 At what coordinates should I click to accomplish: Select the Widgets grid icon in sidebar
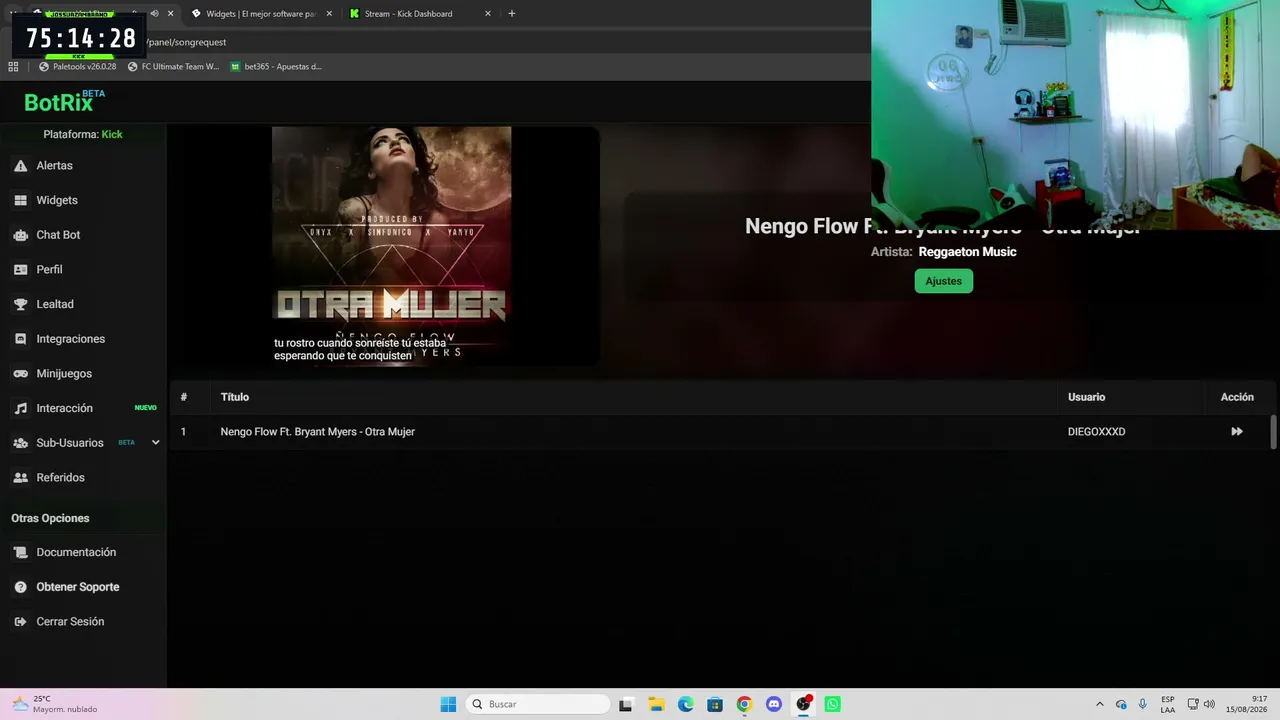pos(20,200)
